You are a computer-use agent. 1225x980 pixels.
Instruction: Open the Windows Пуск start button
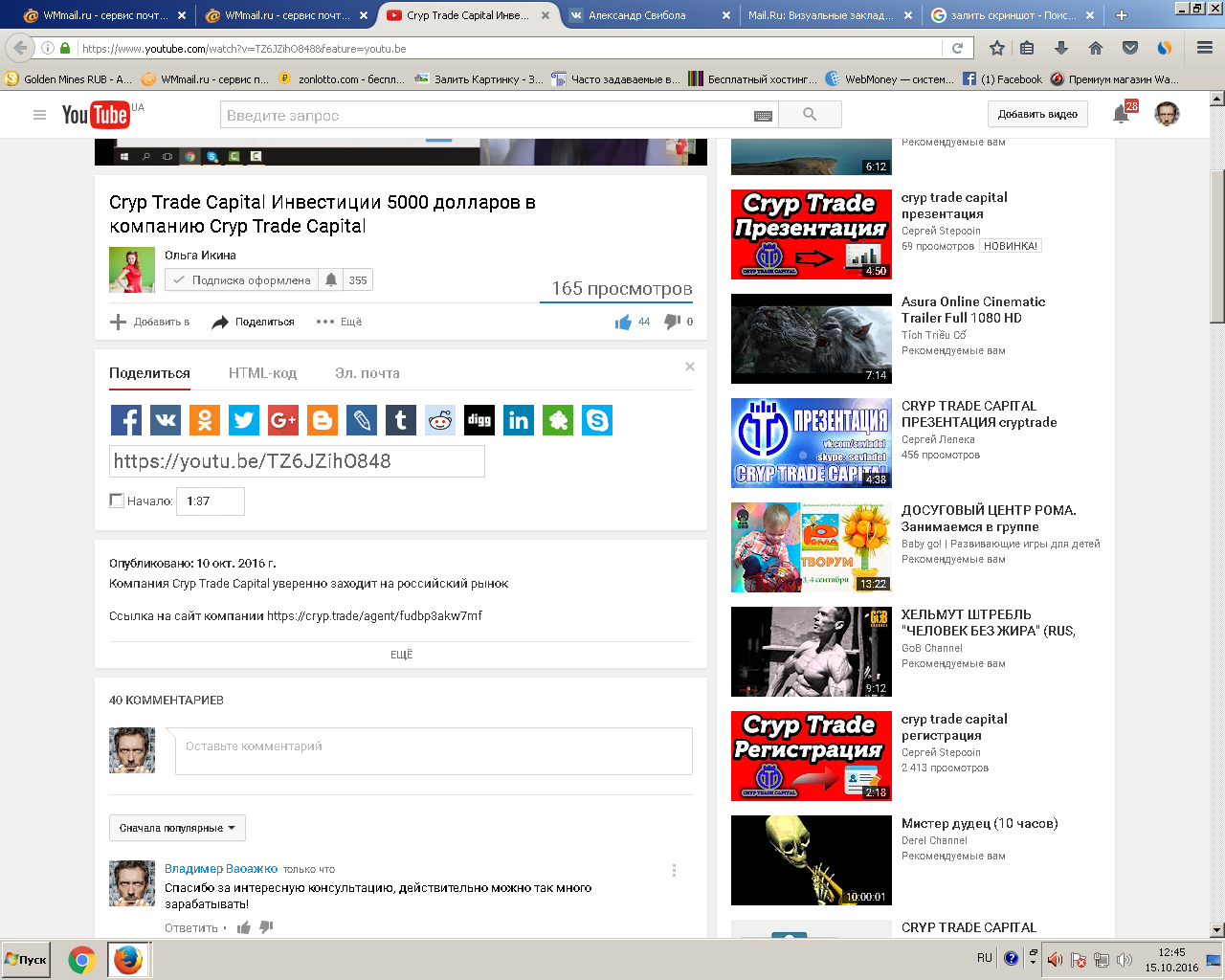26,960
